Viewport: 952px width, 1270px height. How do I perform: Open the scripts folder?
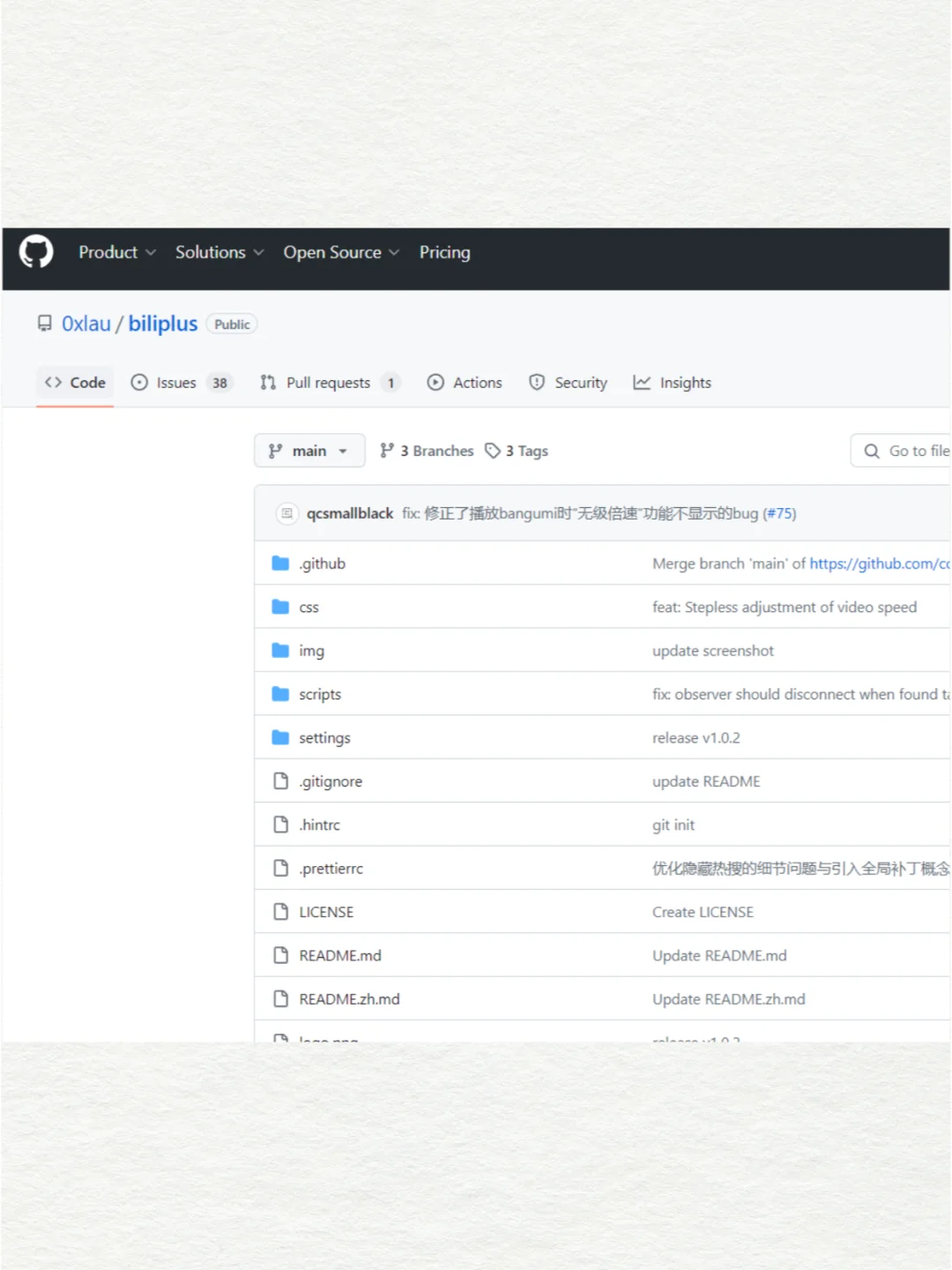[x=320, y=695]
